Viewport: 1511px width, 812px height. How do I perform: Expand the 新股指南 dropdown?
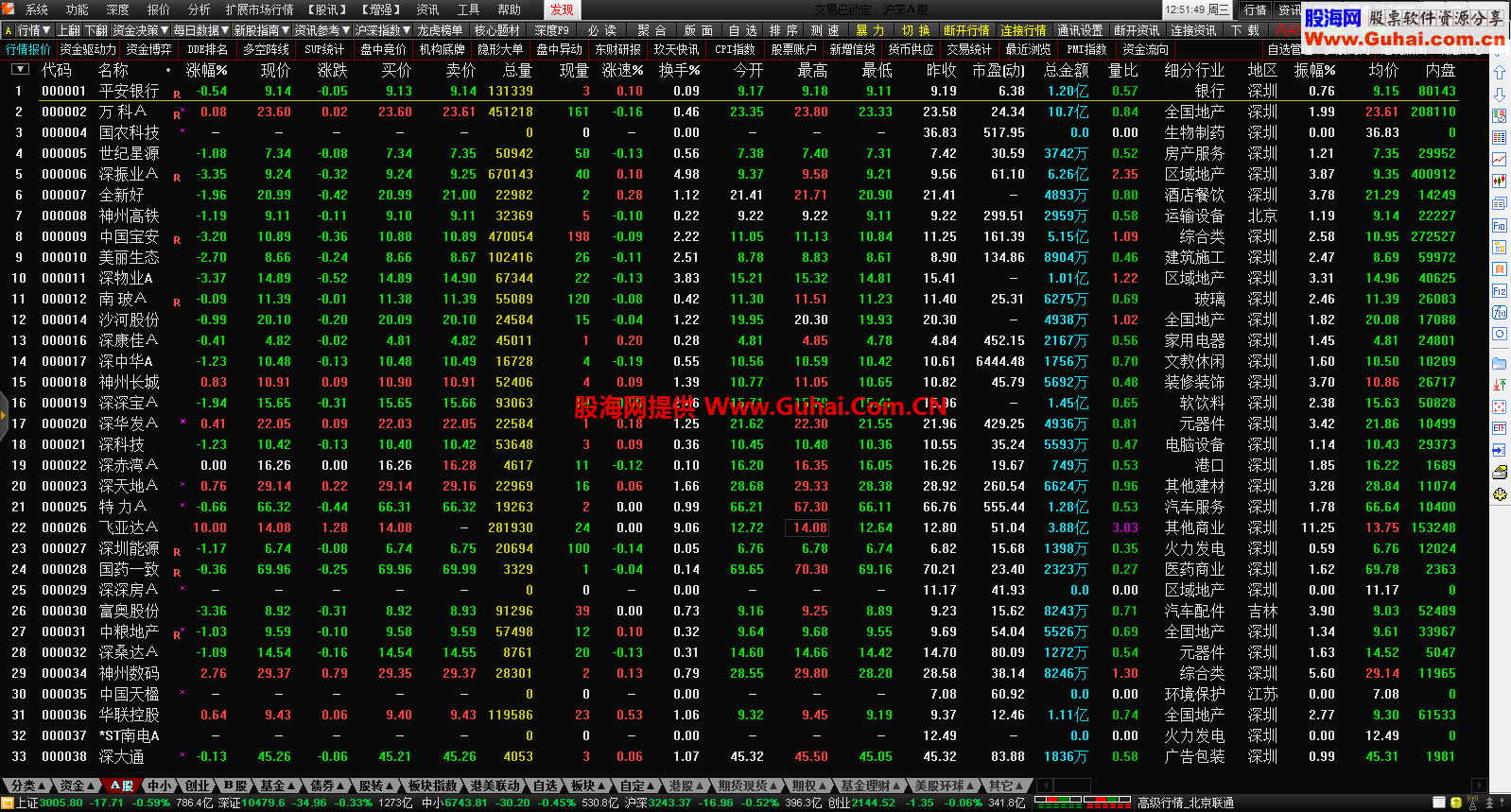coord(262,30)
